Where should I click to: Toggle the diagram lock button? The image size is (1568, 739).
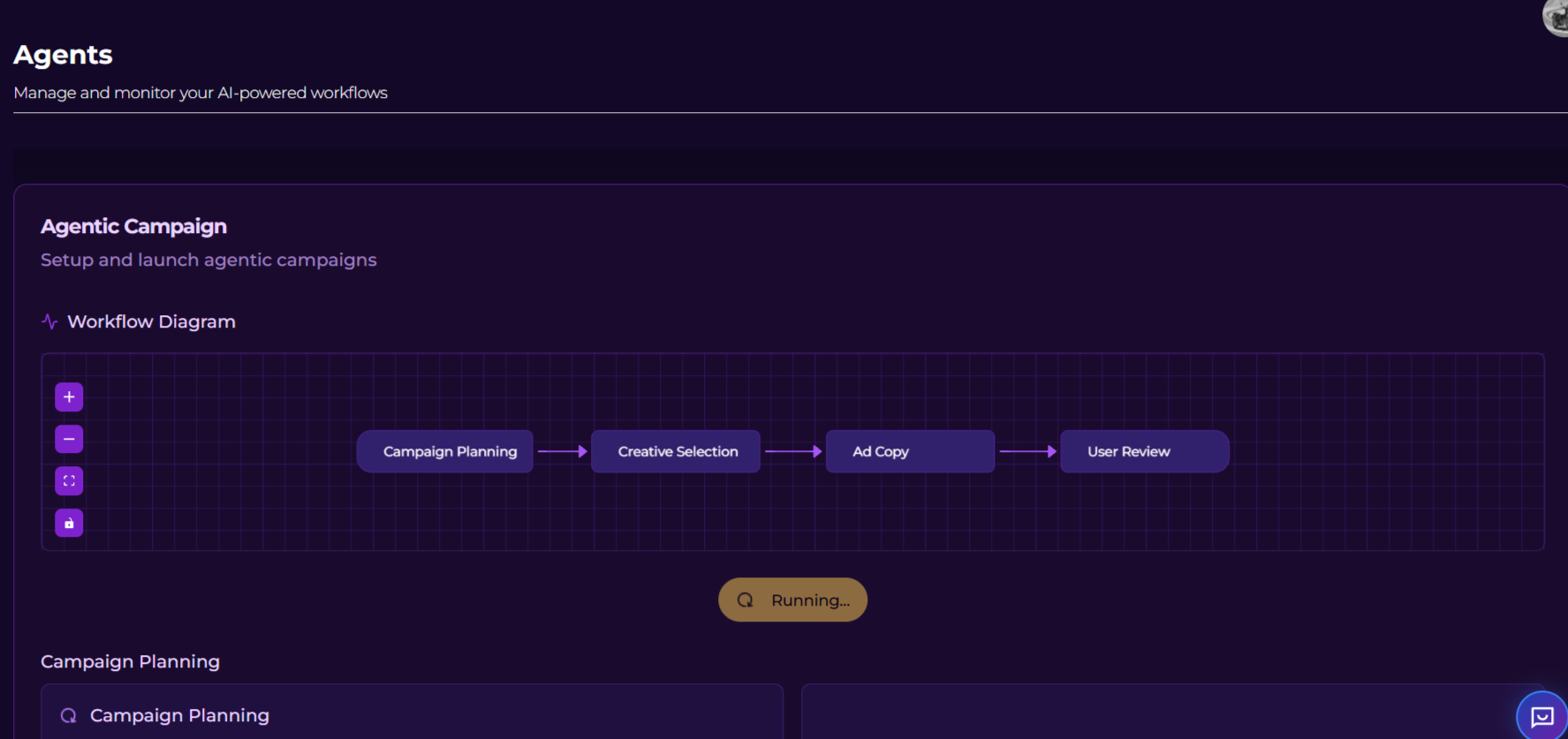[69, 524]
